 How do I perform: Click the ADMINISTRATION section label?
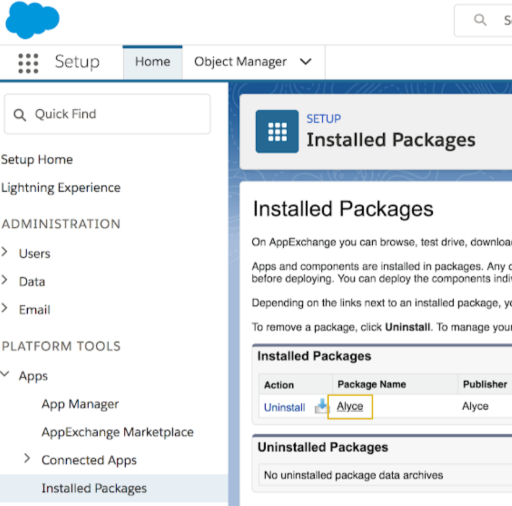point(61,224)
